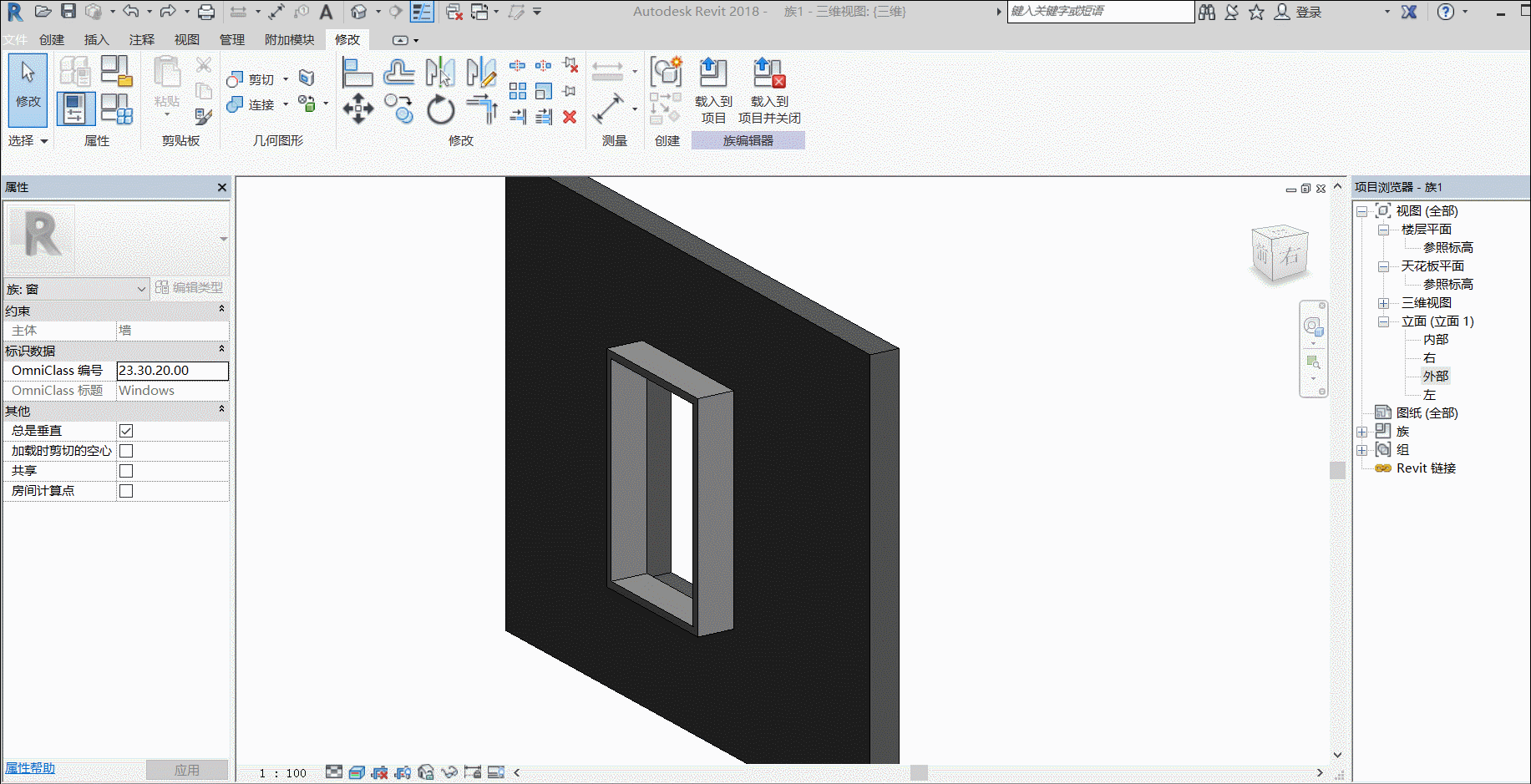Open Visual Style icon in view control bar
The width and height of the screenshot is (1531, 784).
357,772
